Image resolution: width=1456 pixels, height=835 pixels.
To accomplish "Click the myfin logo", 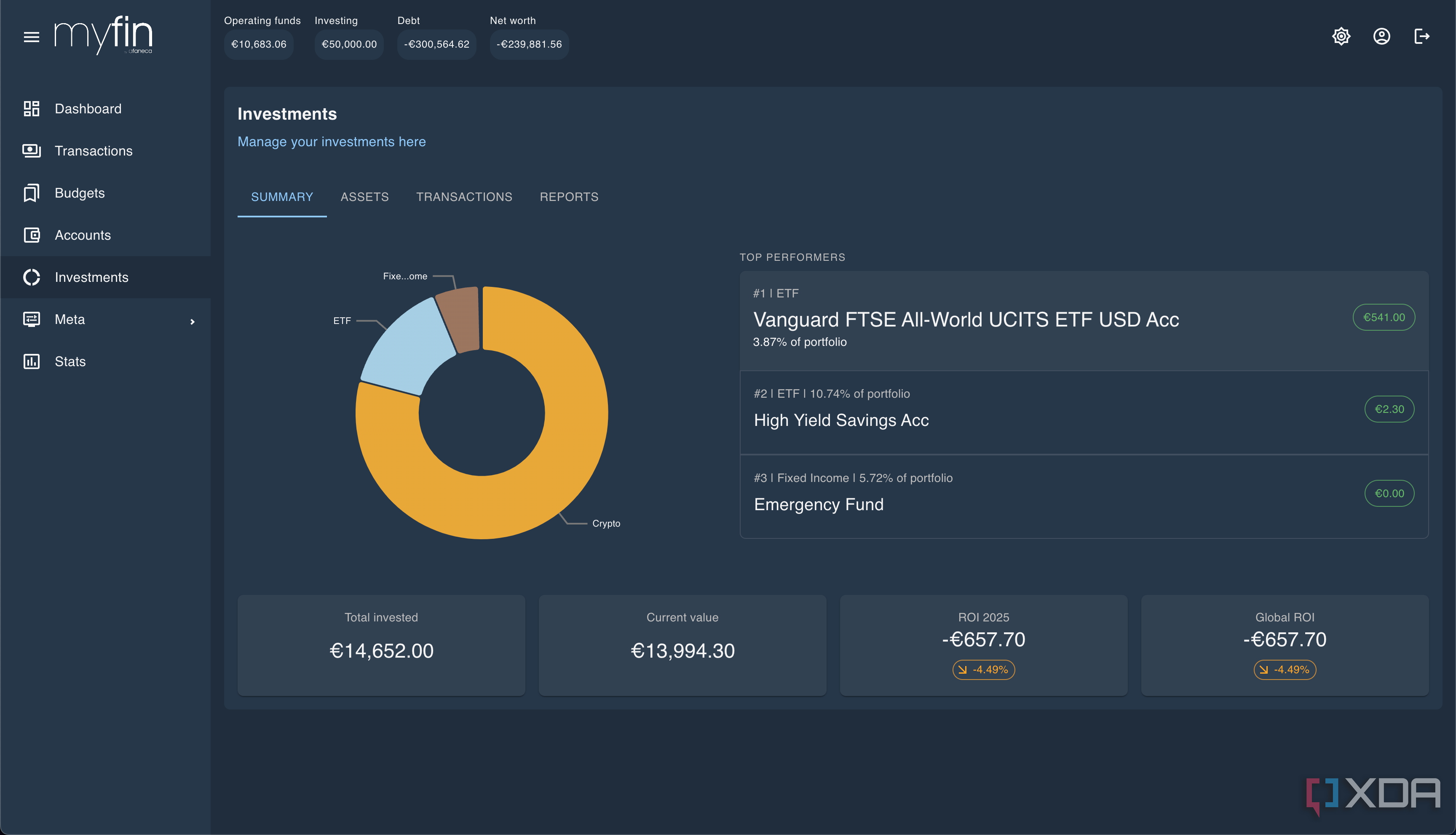I will pos(103,35).
